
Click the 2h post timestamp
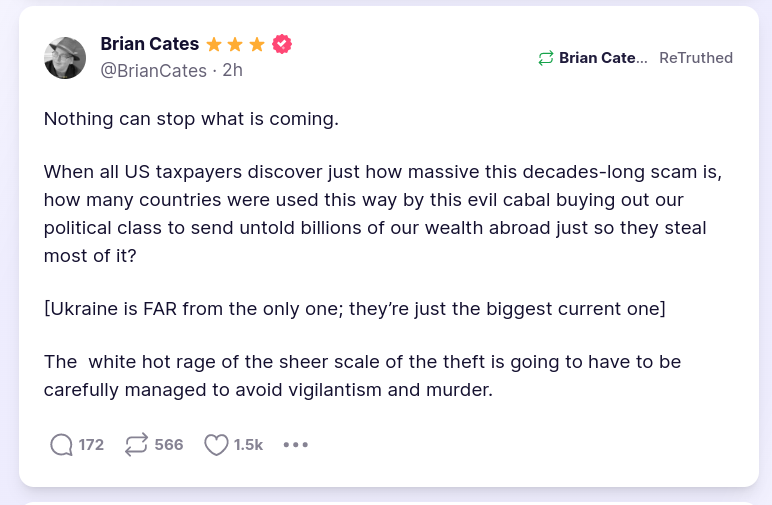[x=233, y=71]
